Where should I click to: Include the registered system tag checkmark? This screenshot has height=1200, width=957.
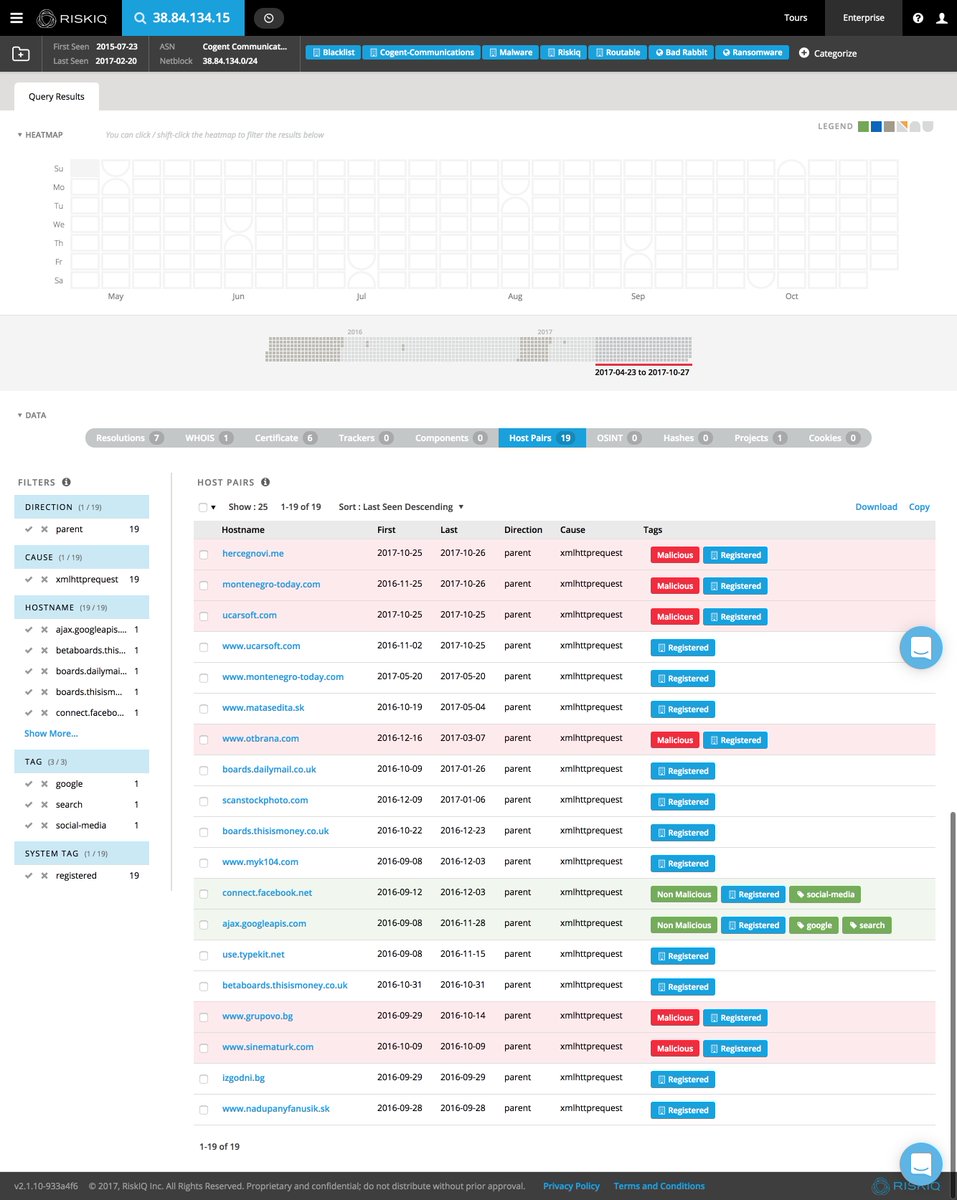pos(30,875)
